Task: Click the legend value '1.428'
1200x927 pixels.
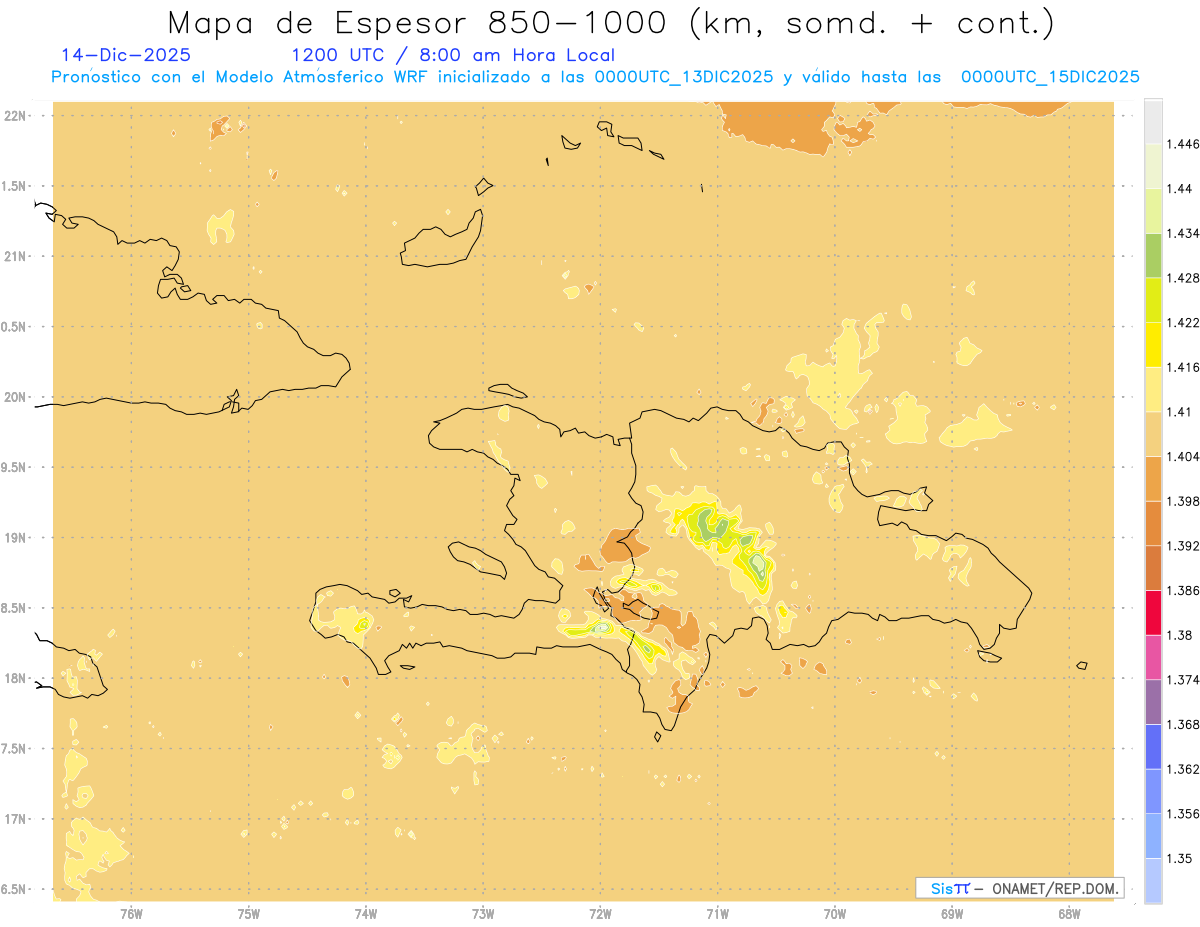Action: click(x=1184, y=278)
